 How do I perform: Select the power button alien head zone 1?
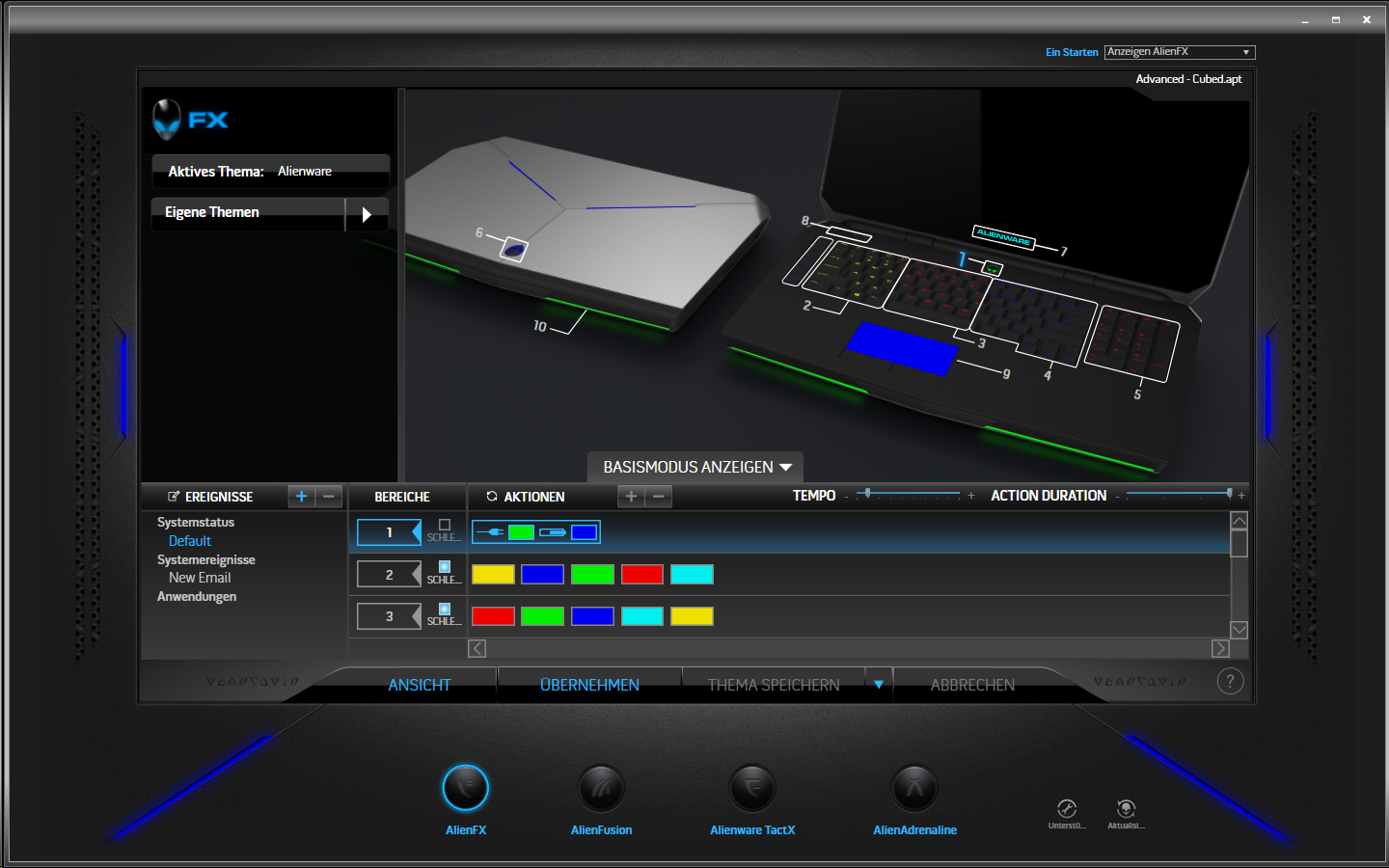(x=993, y=268)
